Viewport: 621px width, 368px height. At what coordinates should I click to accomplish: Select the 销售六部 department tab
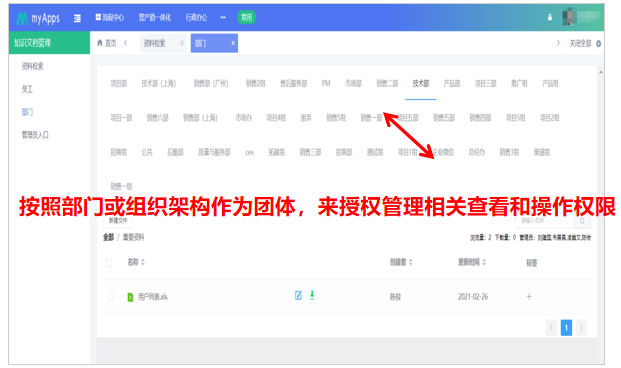click(157, 118)
